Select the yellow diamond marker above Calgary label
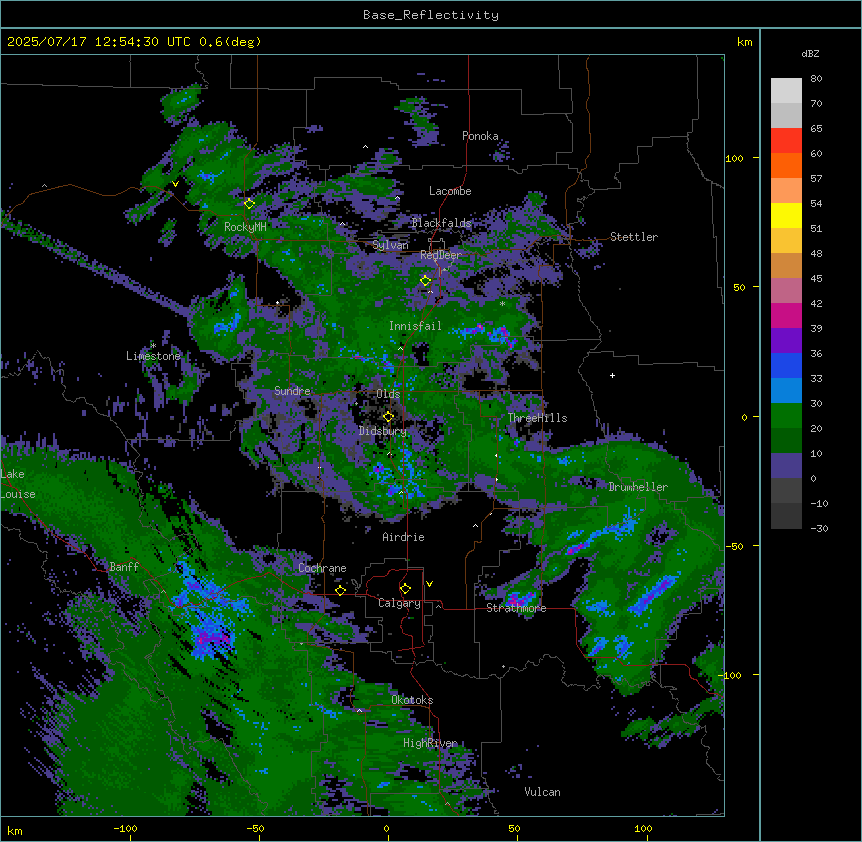Image resolution: width=862 pixels, height=842 pixels. (405, 588)
